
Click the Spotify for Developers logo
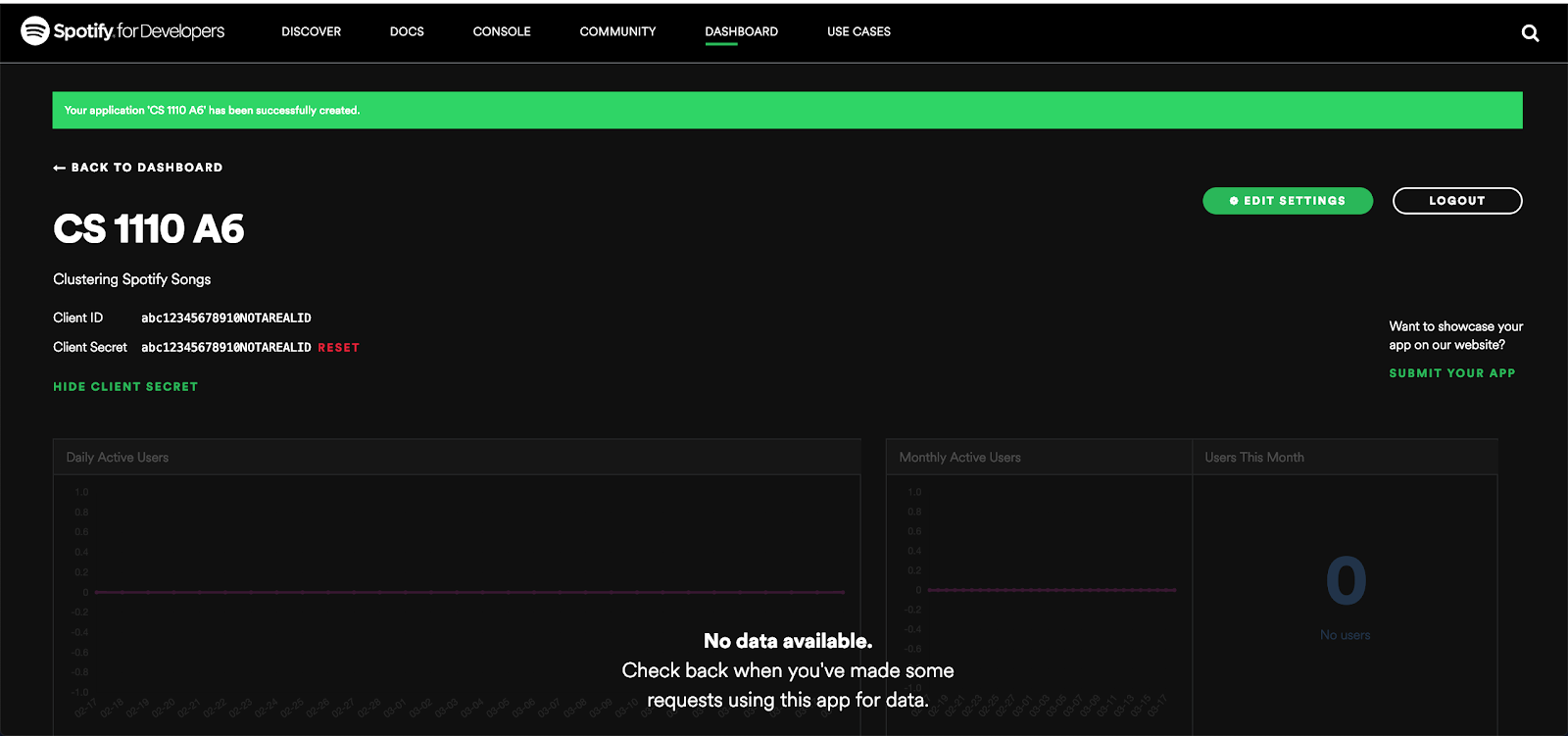point(122,31)
